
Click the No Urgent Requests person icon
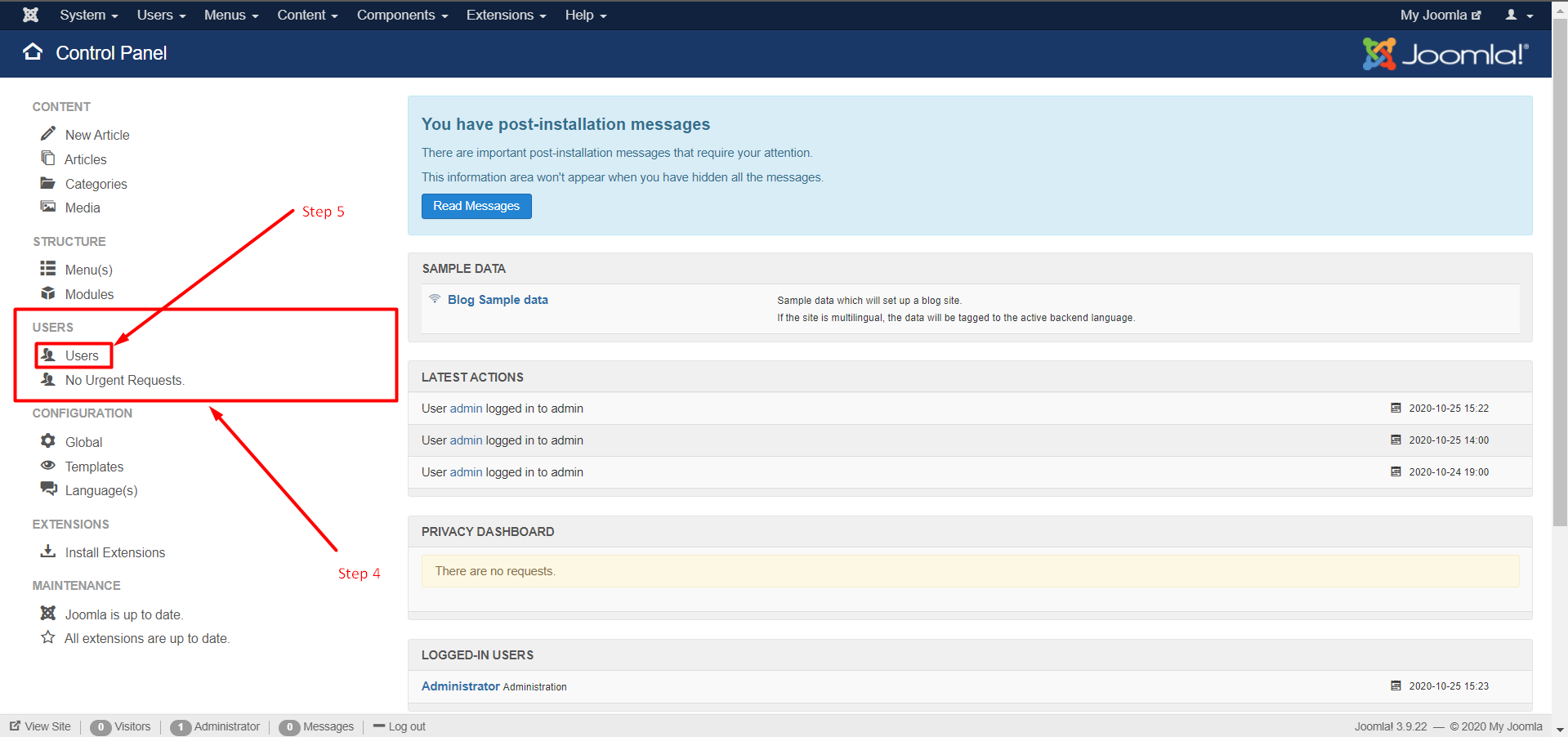point(48,379)
